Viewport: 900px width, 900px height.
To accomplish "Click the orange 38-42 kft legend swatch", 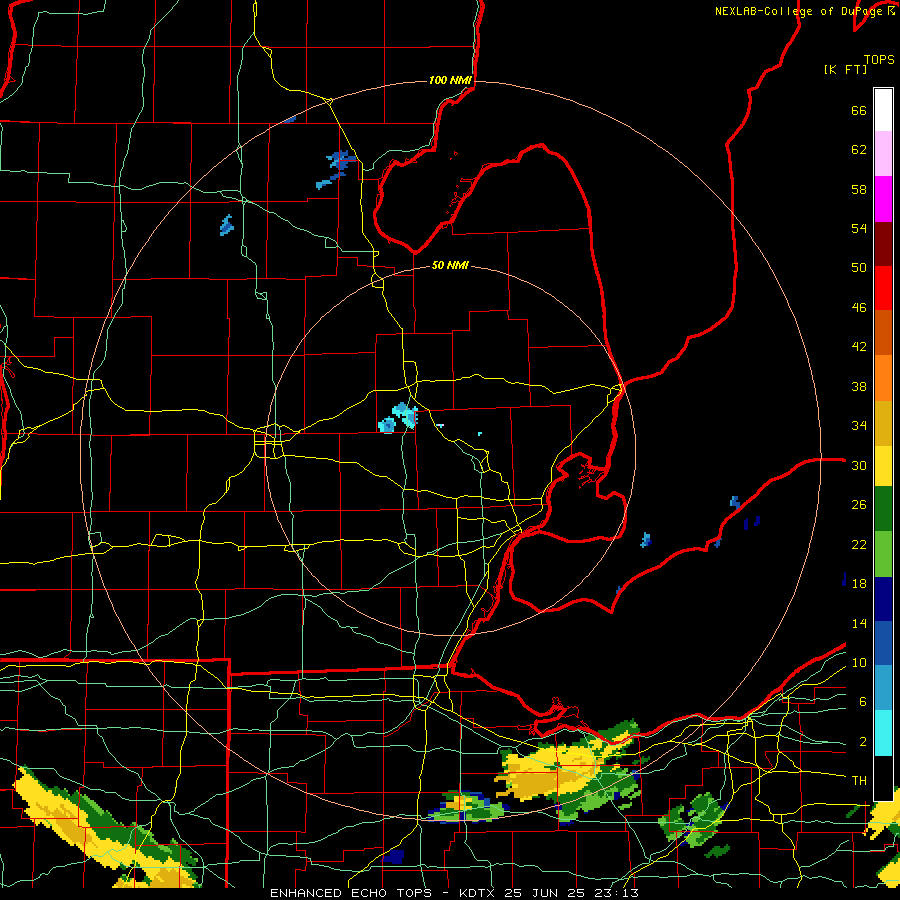I will tap(883, 377).
